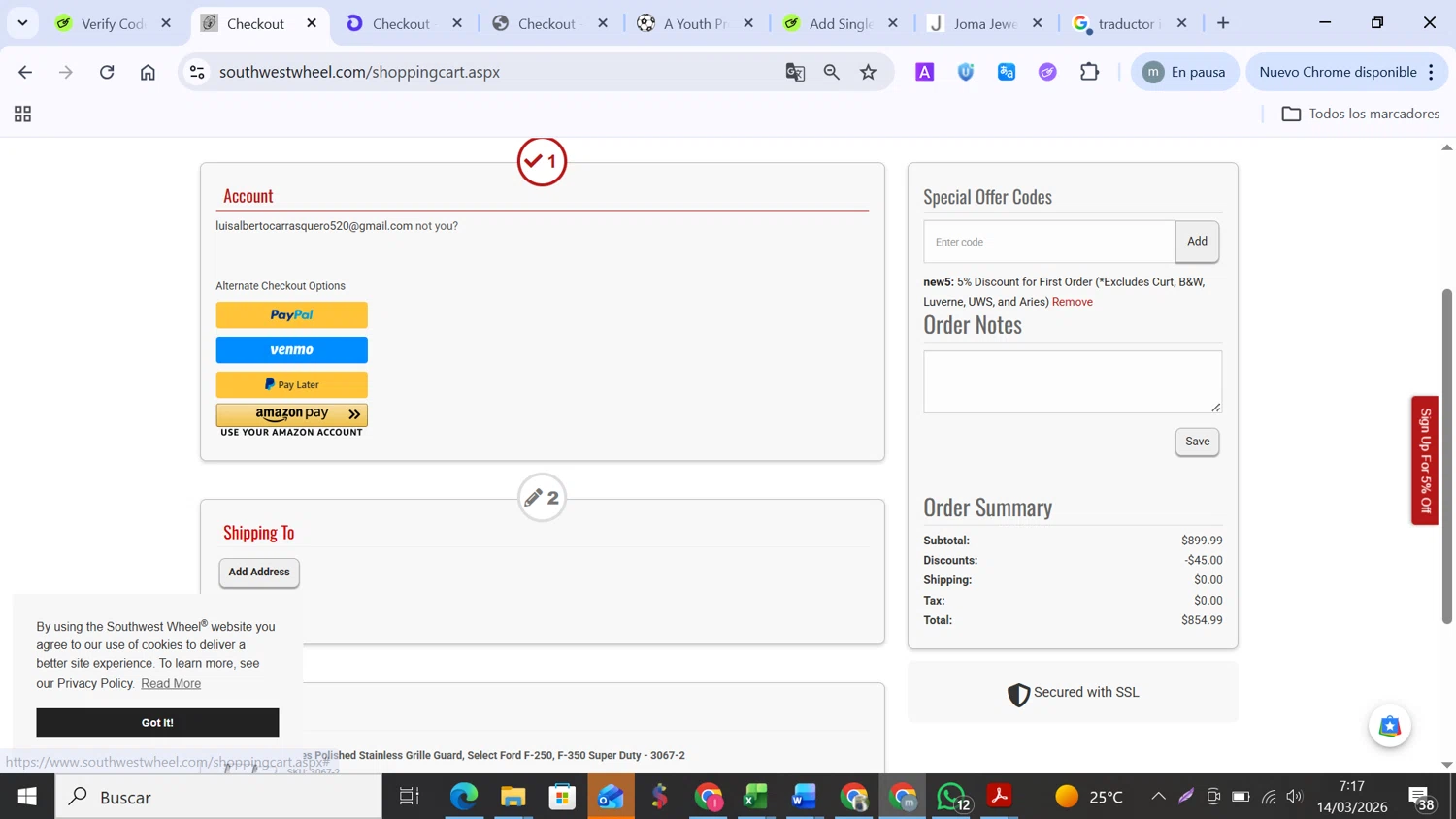
Task: Click the Add Address button
Action: tap(259, 573)
